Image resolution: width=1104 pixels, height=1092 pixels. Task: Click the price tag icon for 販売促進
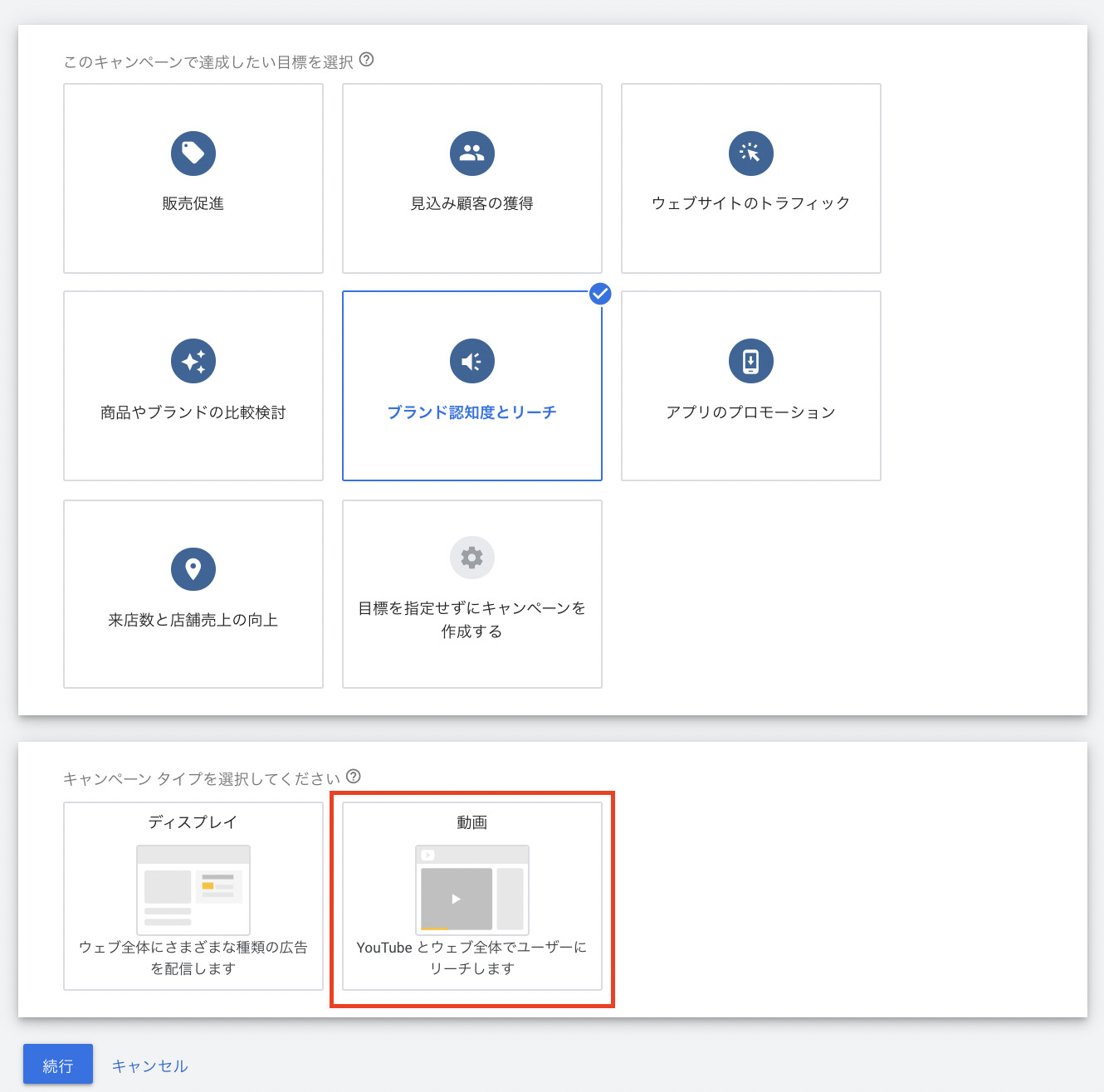coord(193,154)
